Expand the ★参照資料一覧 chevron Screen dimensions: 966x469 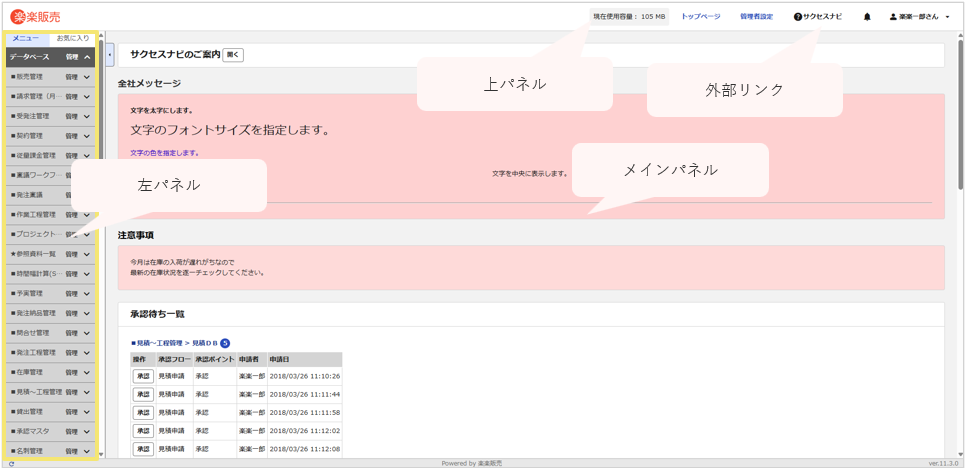pyautogui.click(x=86, y=255)
